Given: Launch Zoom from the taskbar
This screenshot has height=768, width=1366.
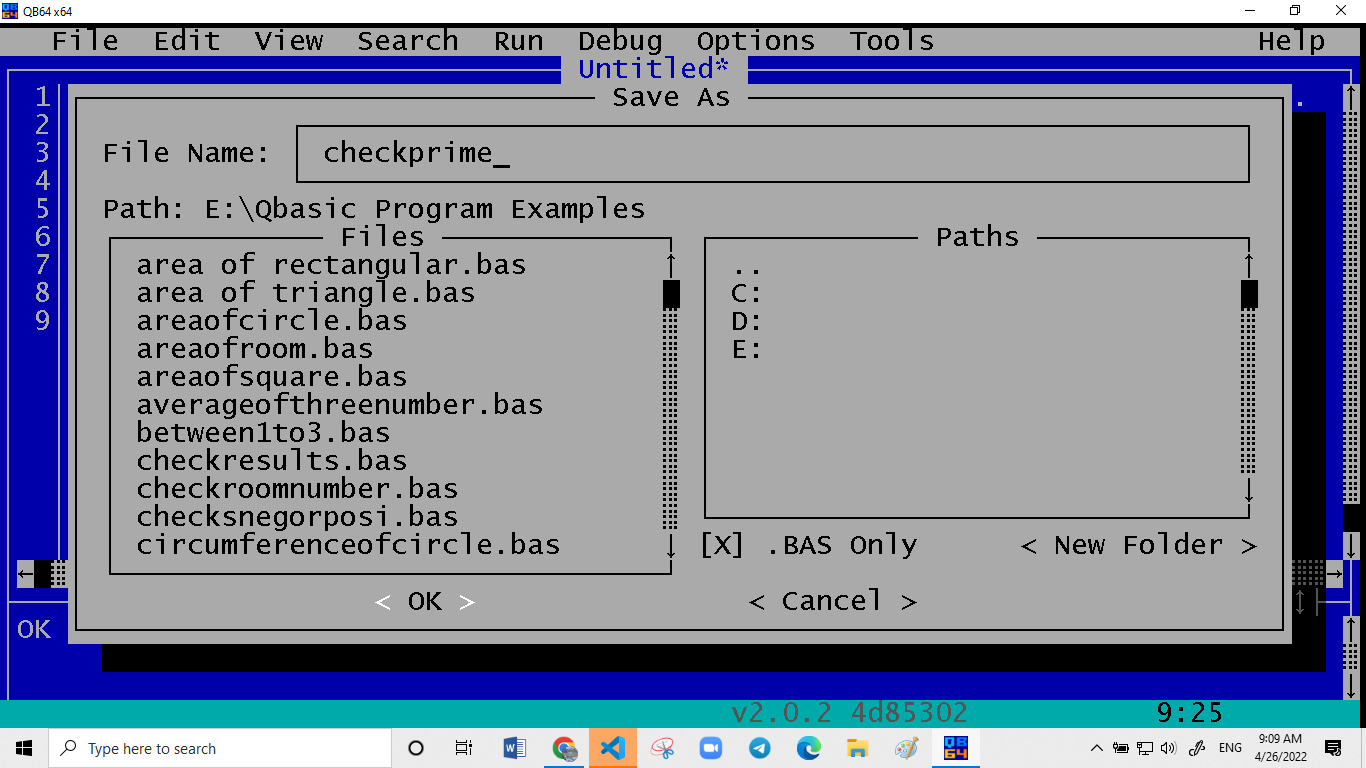Looking at the screenshot, I should point(710,747).
